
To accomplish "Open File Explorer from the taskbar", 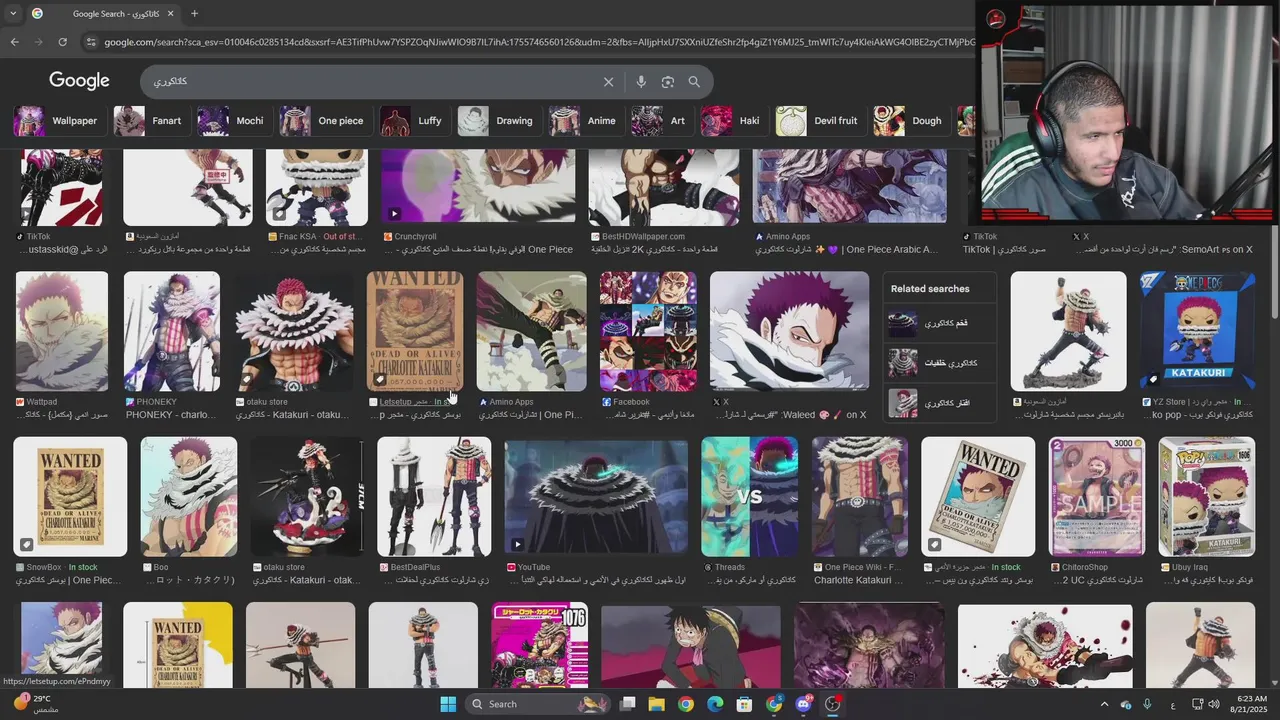I will tap(656, 704).
